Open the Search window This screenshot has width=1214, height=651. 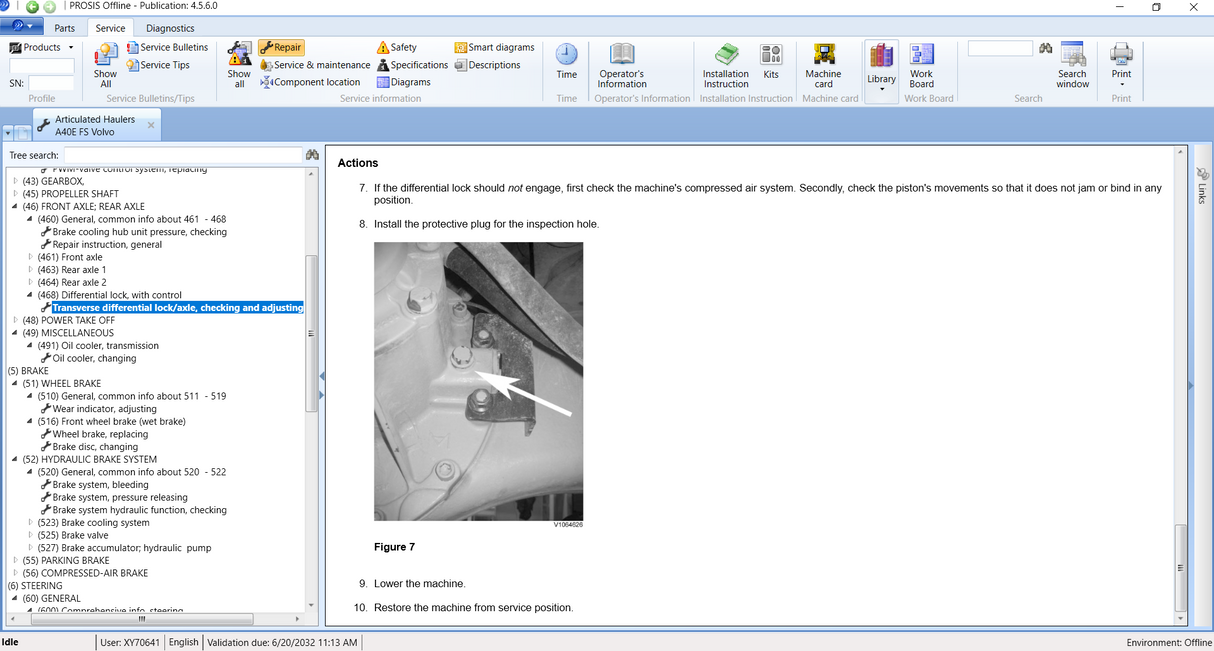(x=1073, y=65)
